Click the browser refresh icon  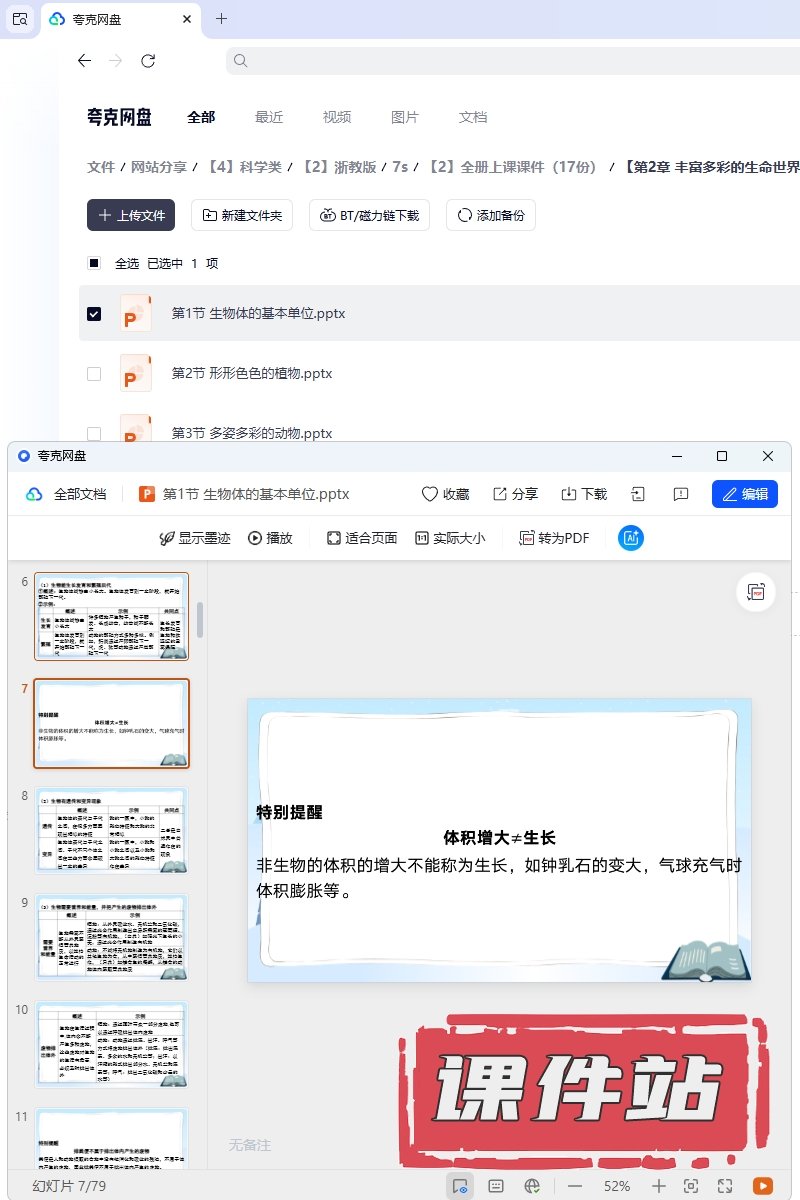point(148,61)
